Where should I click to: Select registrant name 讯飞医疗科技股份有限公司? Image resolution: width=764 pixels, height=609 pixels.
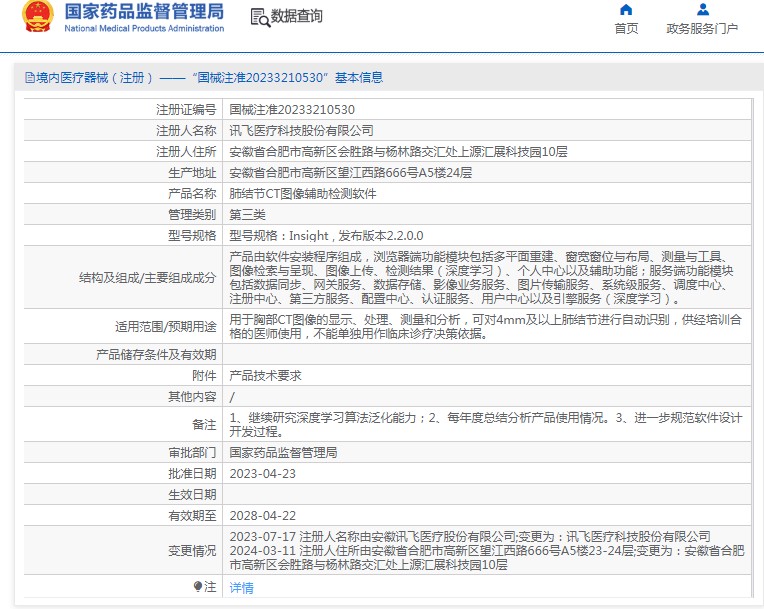[x=302, y=131]
